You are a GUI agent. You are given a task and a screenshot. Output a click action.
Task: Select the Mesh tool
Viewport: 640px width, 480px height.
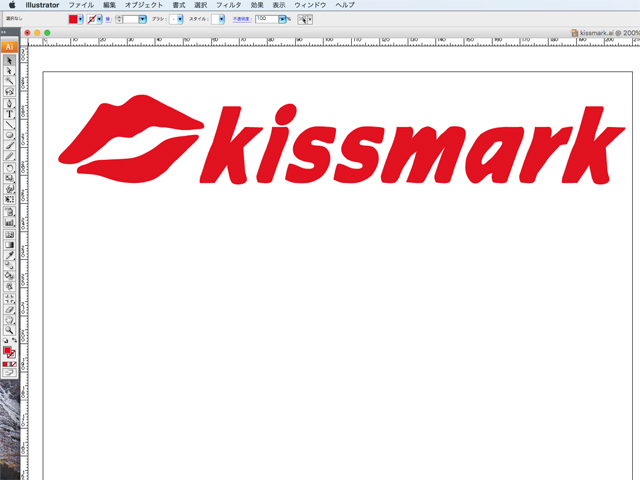click(9, 235)
